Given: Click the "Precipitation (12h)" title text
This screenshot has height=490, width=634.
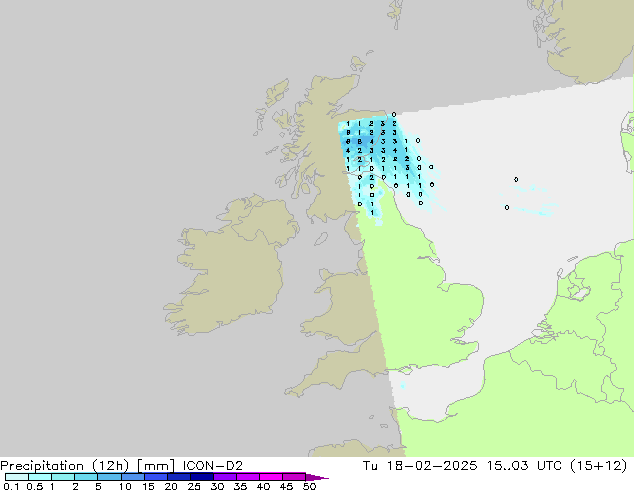Looking at the screenshot, I should click(65, 466).
